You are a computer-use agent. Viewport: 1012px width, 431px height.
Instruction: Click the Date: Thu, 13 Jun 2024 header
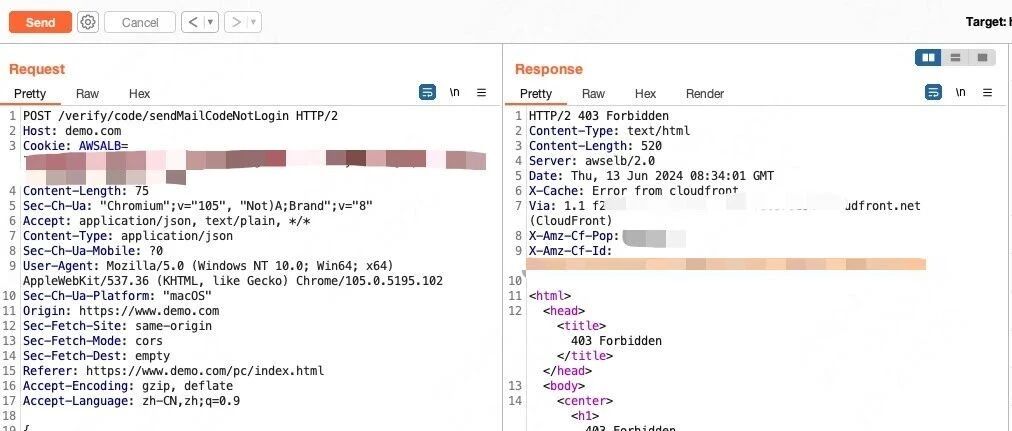(651, 175)
